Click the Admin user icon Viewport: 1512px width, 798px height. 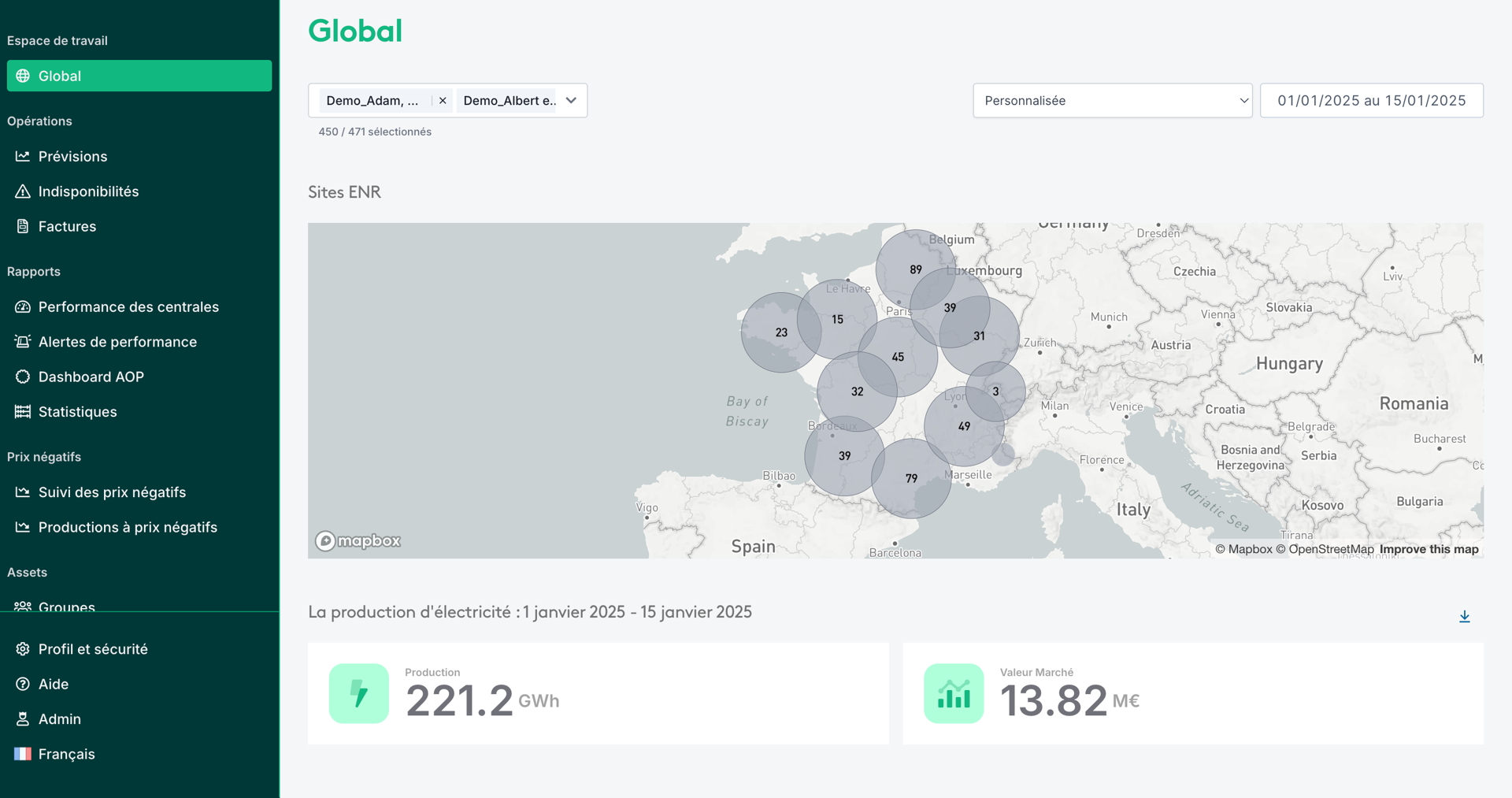(23, 718)
